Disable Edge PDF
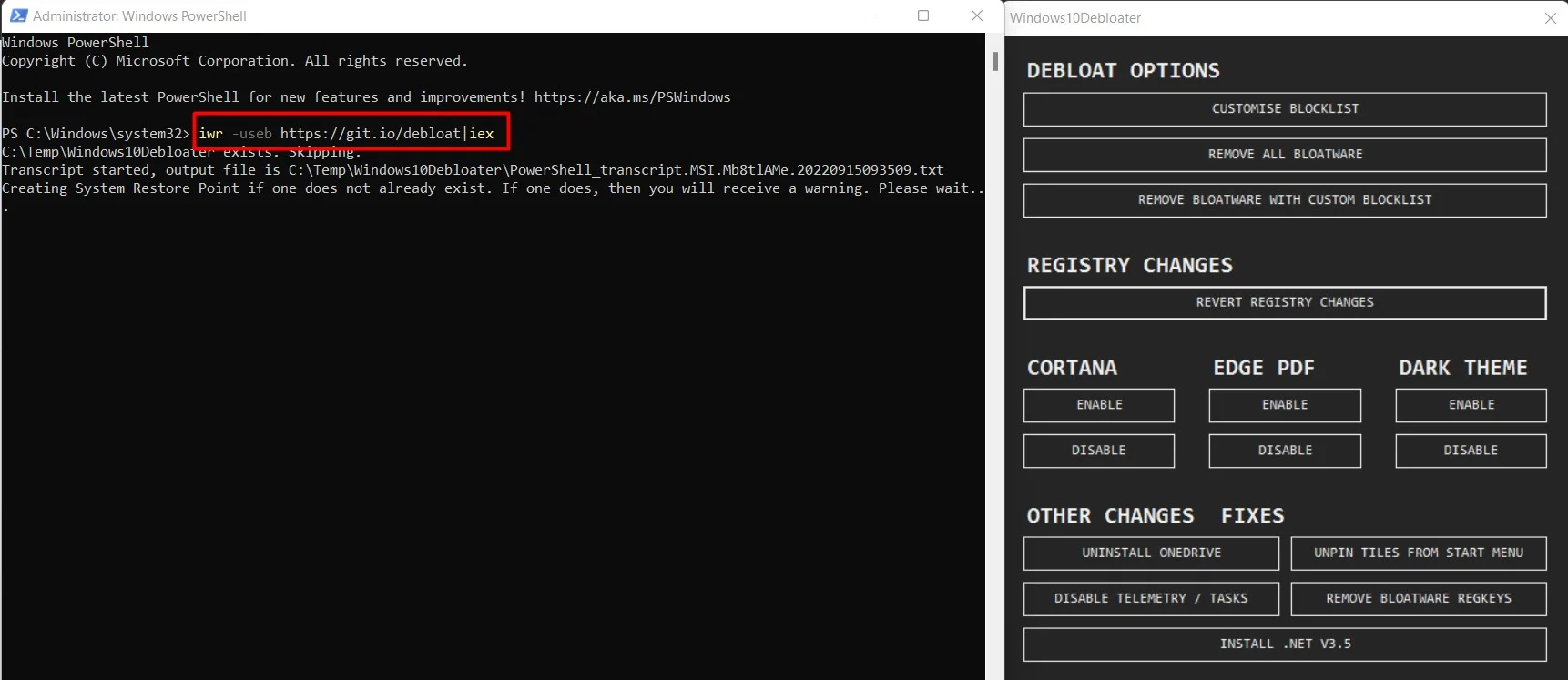Image resolution: width=1568 pixels, height=680 pixels. tap(1285, 451)
